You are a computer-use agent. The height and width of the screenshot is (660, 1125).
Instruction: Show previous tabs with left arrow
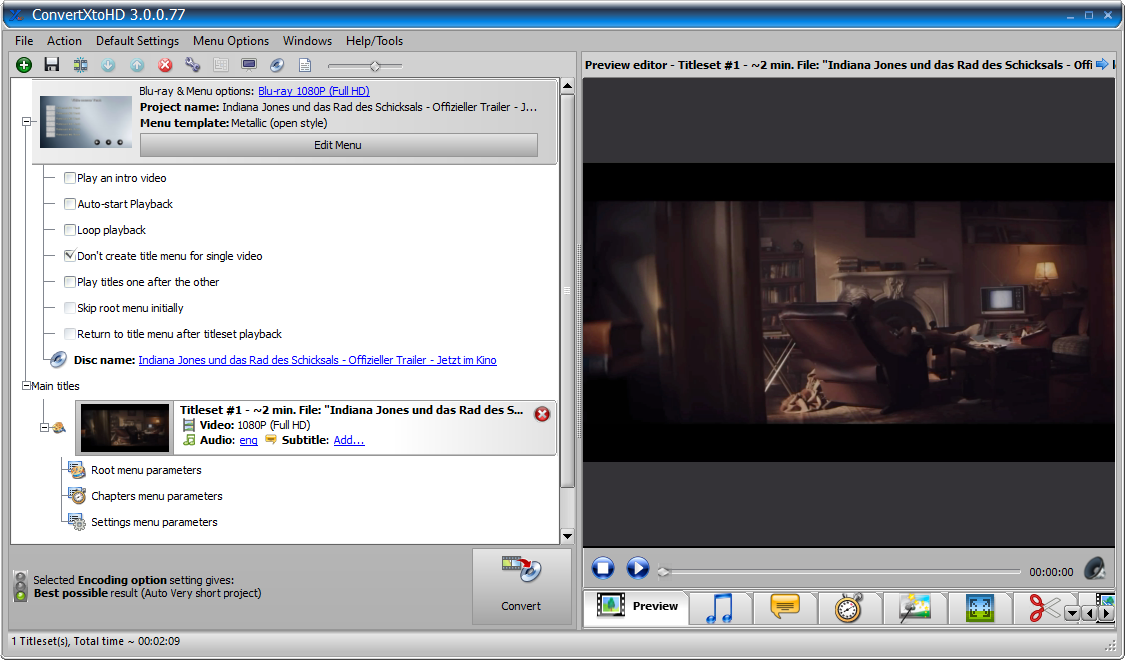click(x=1090, y=613)
